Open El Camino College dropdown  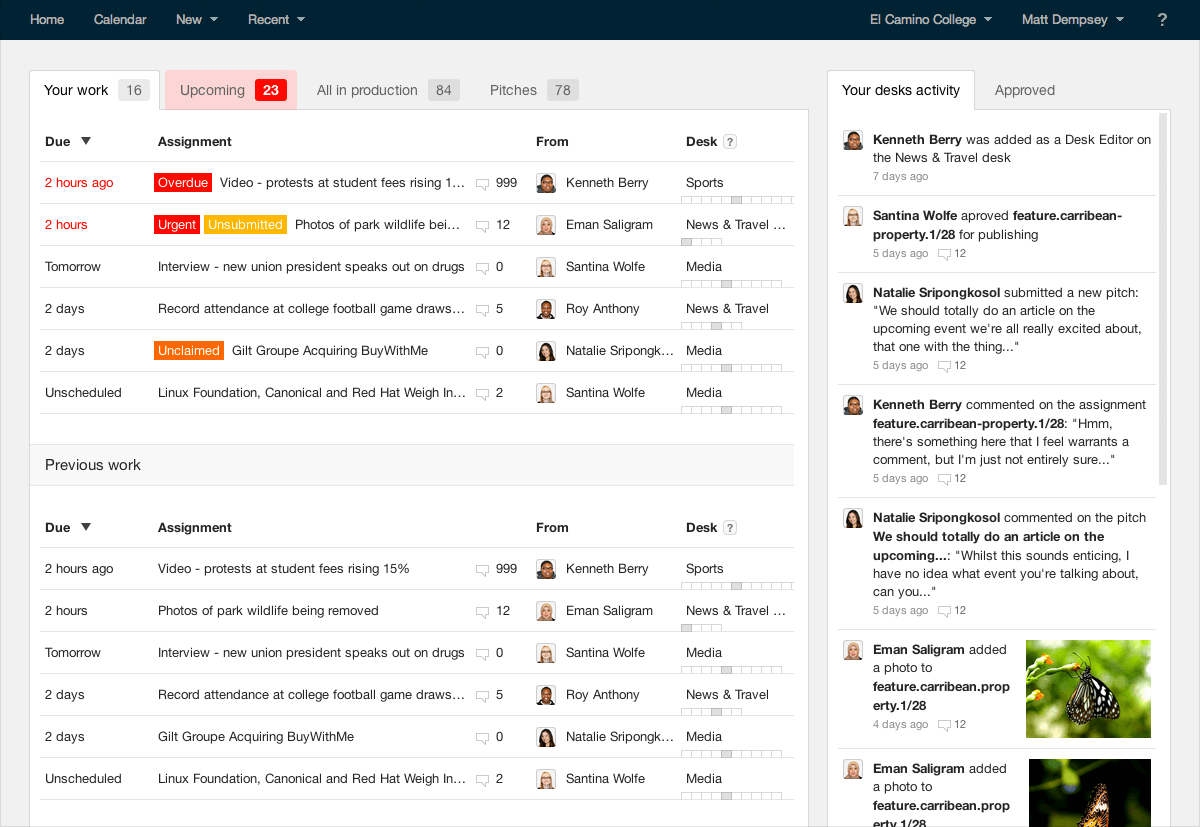[930, 20]
